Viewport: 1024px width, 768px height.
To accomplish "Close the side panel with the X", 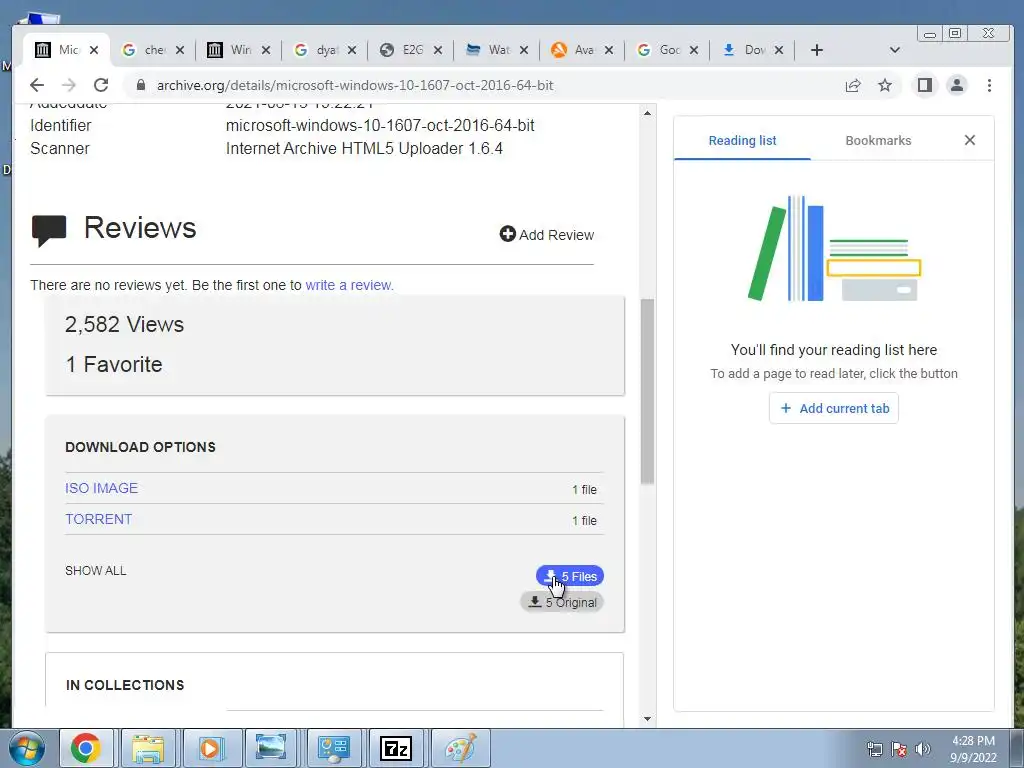I will [x=970, y=140].
